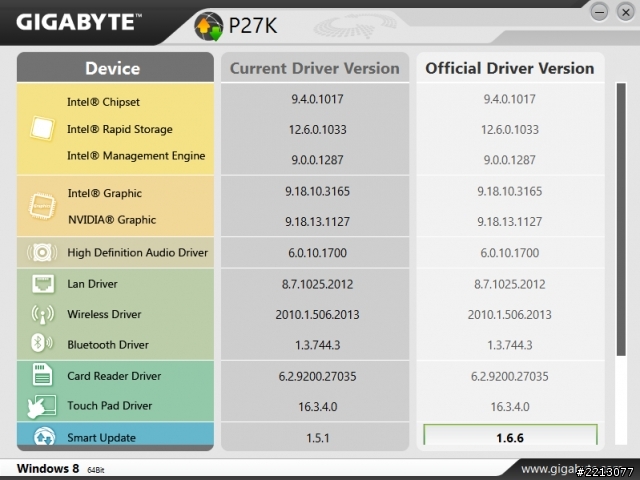Viewport: 640px width, 480px height.
Task: Click current Management Engine version 9.0.0.1287
Action: (x=318, y=160)
